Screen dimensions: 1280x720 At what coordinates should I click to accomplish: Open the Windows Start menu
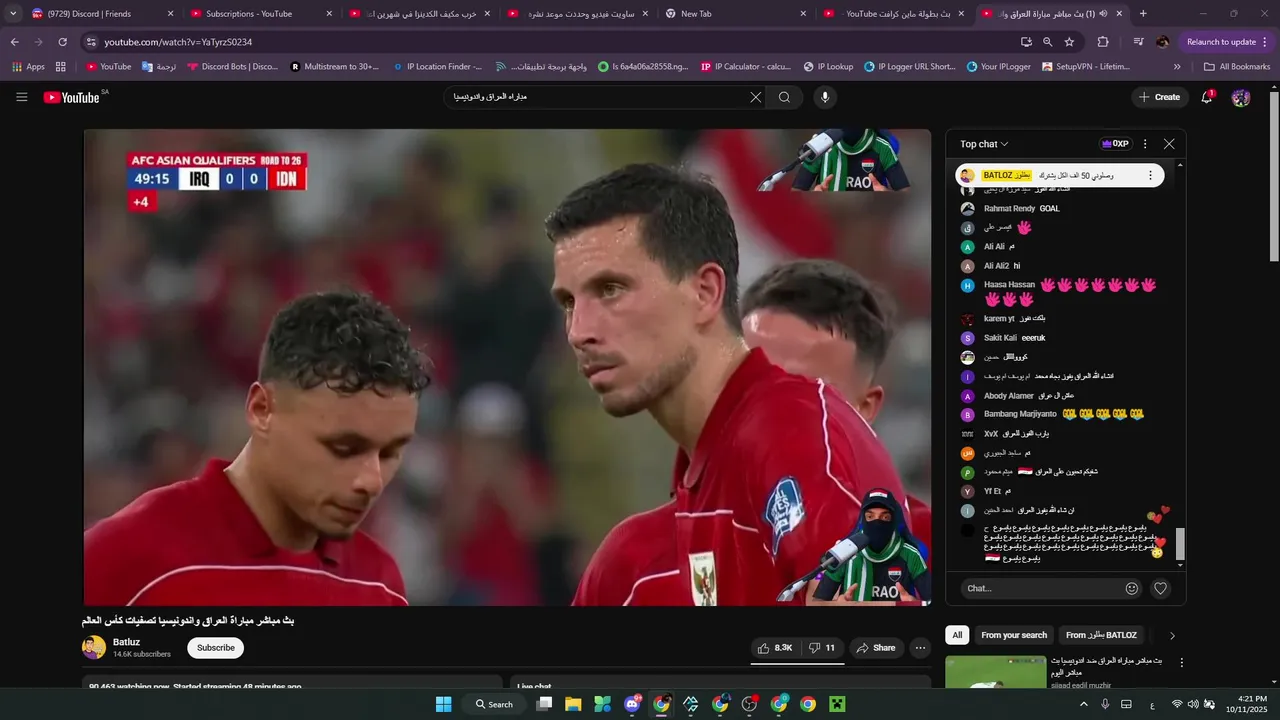[443, 704]
